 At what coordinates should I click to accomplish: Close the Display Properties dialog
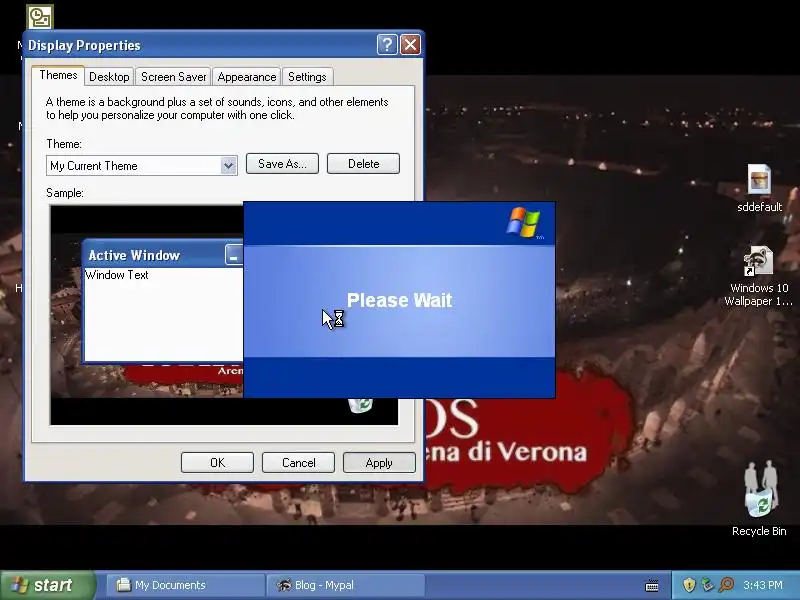(x=411, y=44)
